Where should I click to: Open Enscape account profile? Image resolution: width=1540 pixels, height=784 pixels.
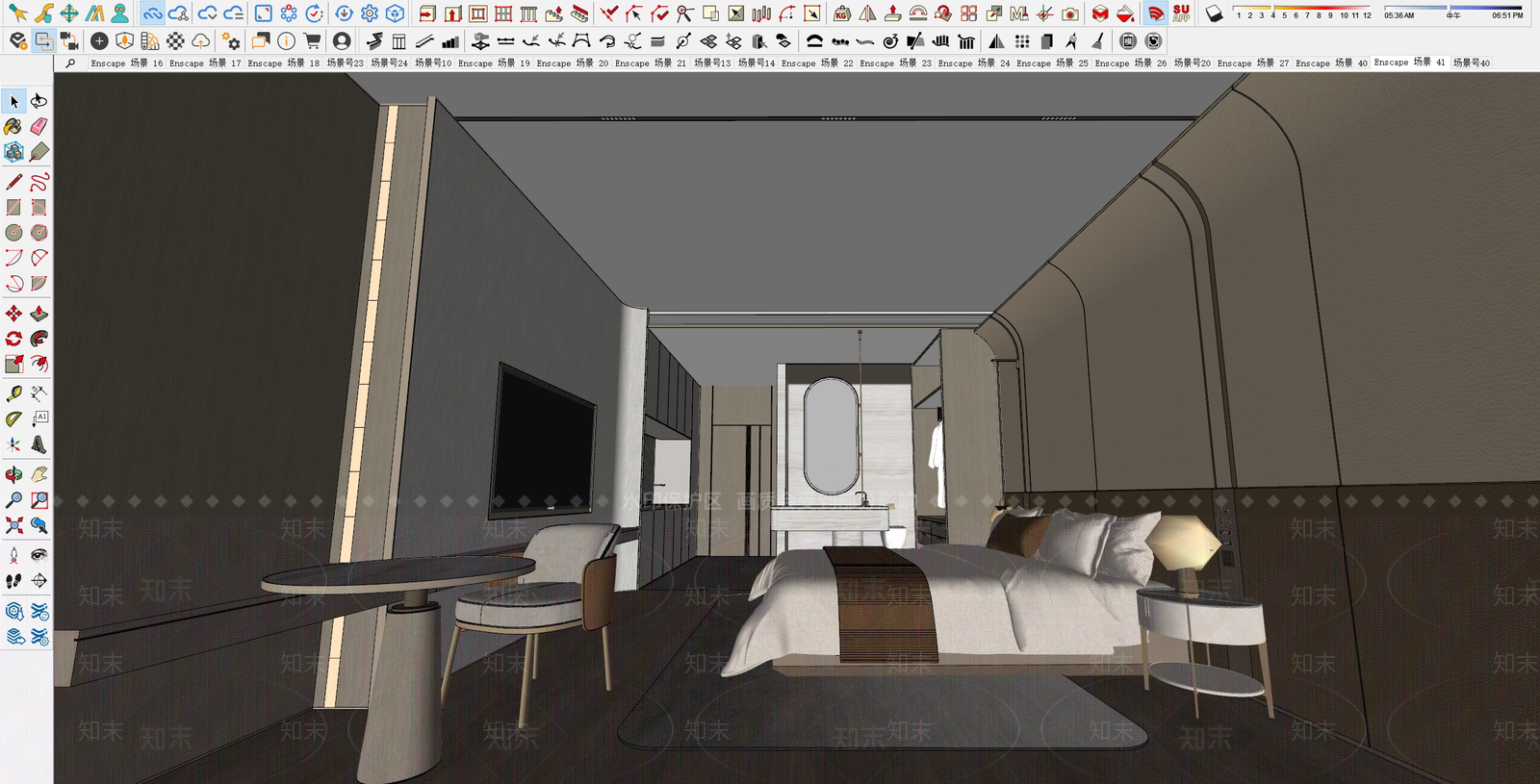click(342, 41)
